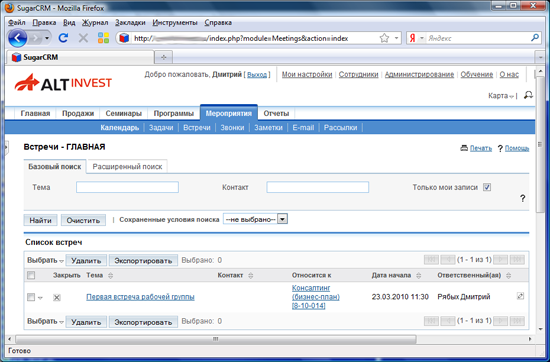Viewport: 550px width, 362px height.
Task: Click the top Удалить button
Action: 86,260
